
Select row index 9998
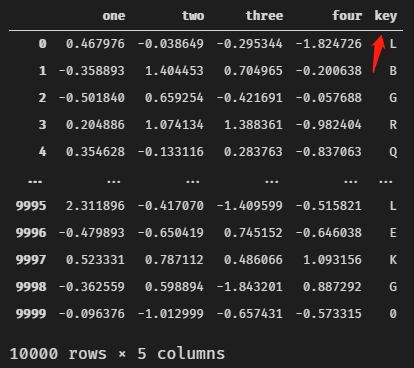(x=31, y=287)
